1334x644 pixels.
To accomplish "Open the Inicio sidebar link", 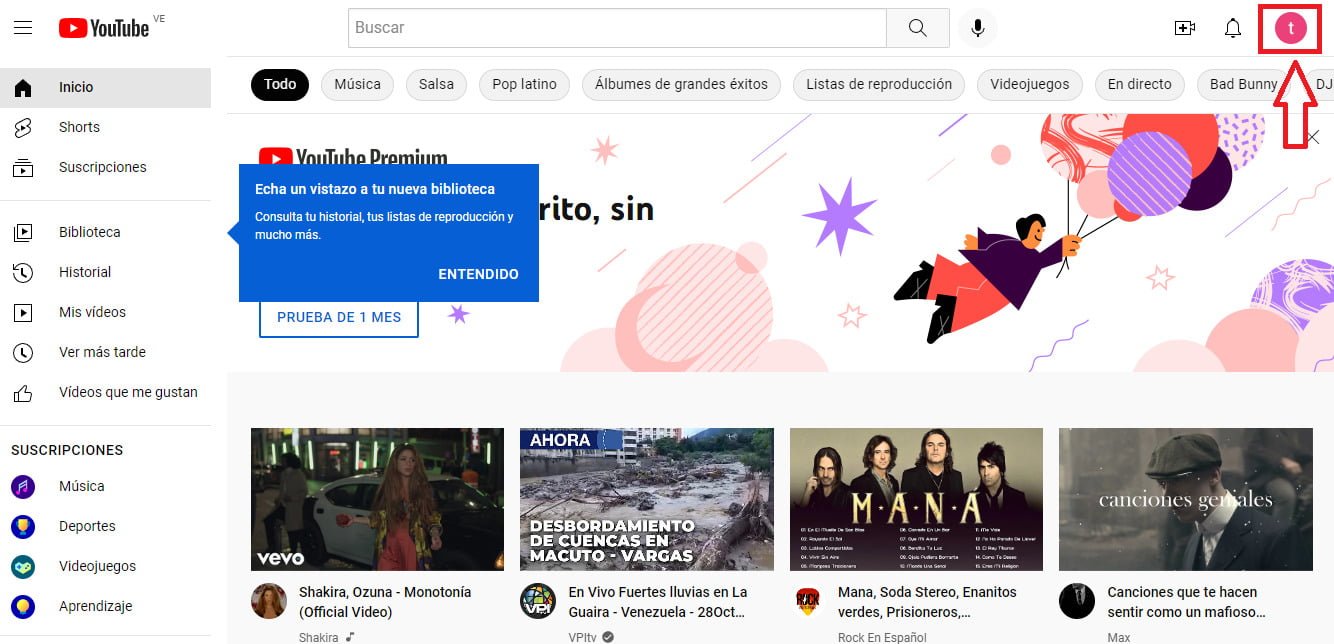I will (x=105, y=87).
